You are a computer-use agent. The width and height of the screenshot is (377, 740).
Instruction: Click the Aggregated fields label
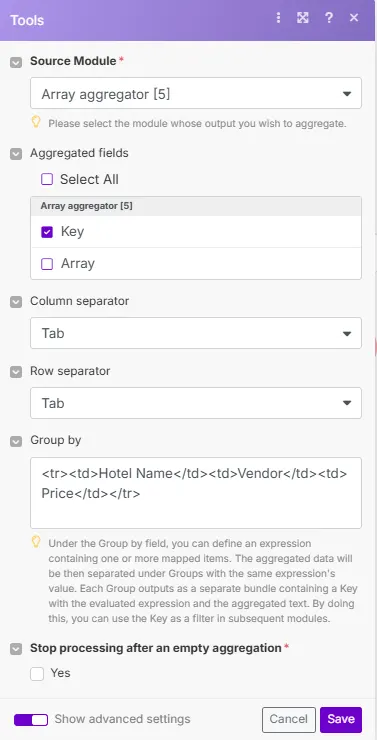point(79,153)
